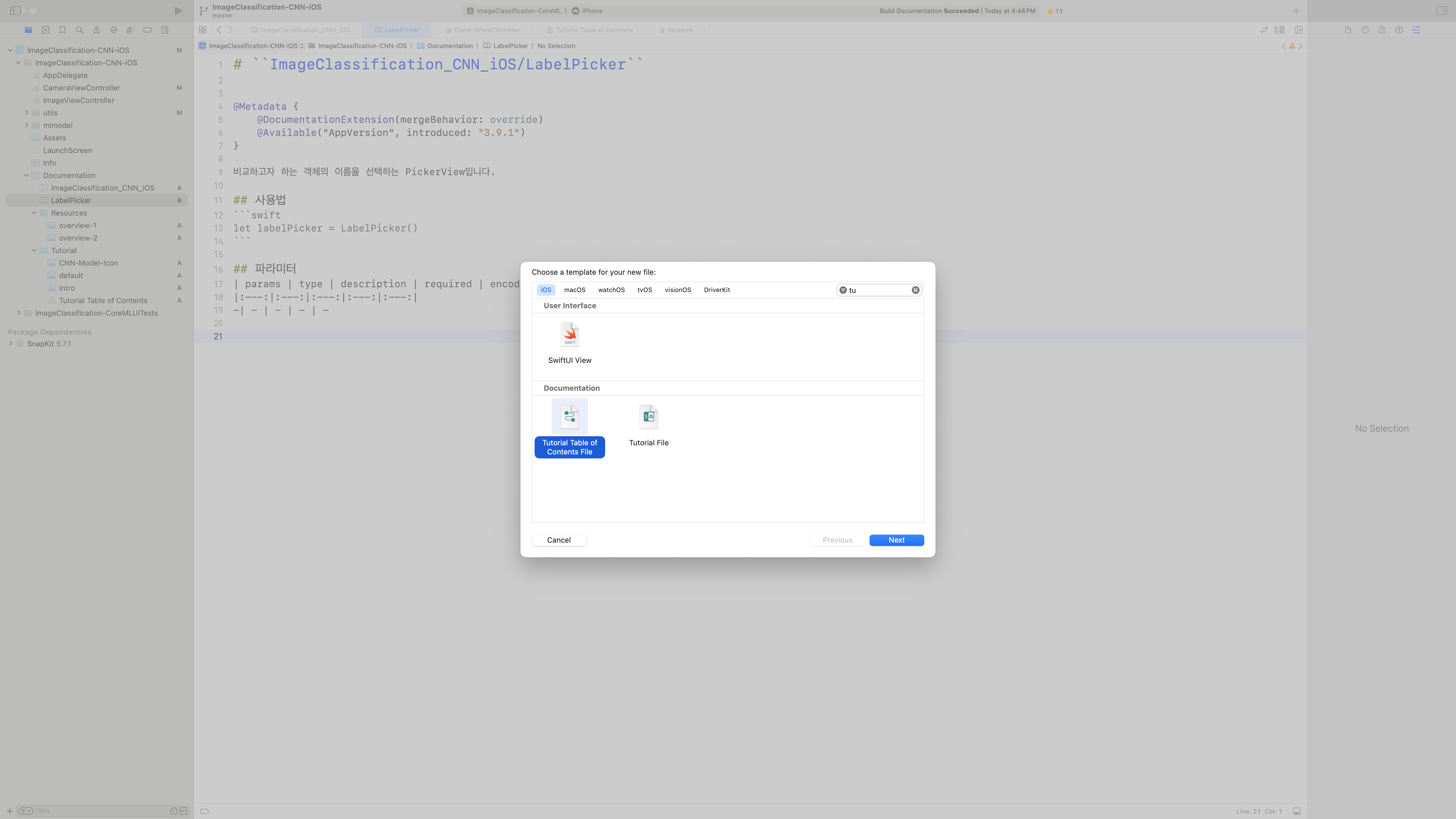Collapse the Tutorial folder

34,250
